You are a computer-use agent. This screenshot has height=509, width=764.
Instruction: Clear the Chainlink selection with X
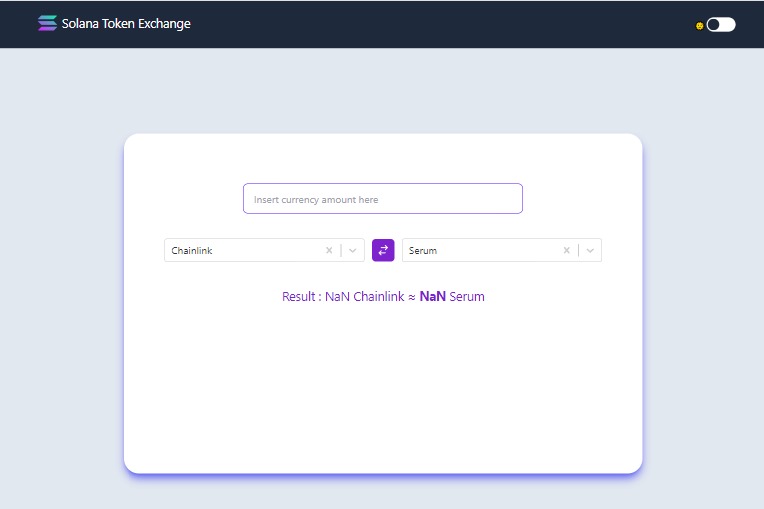click(x=329, y=250)
